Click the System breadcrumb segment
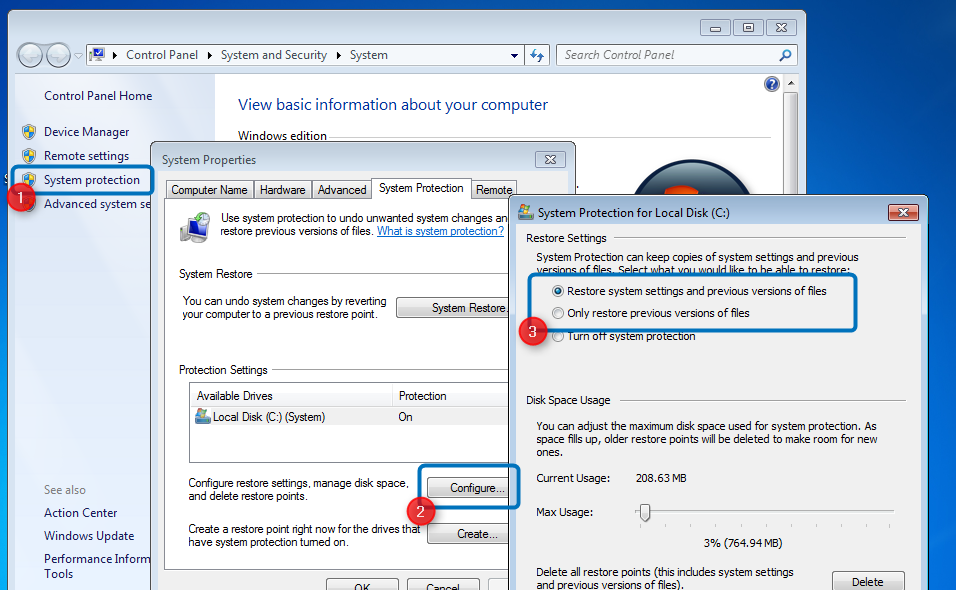The height and width of the screenshot is (590, 956). pos(368,55)
